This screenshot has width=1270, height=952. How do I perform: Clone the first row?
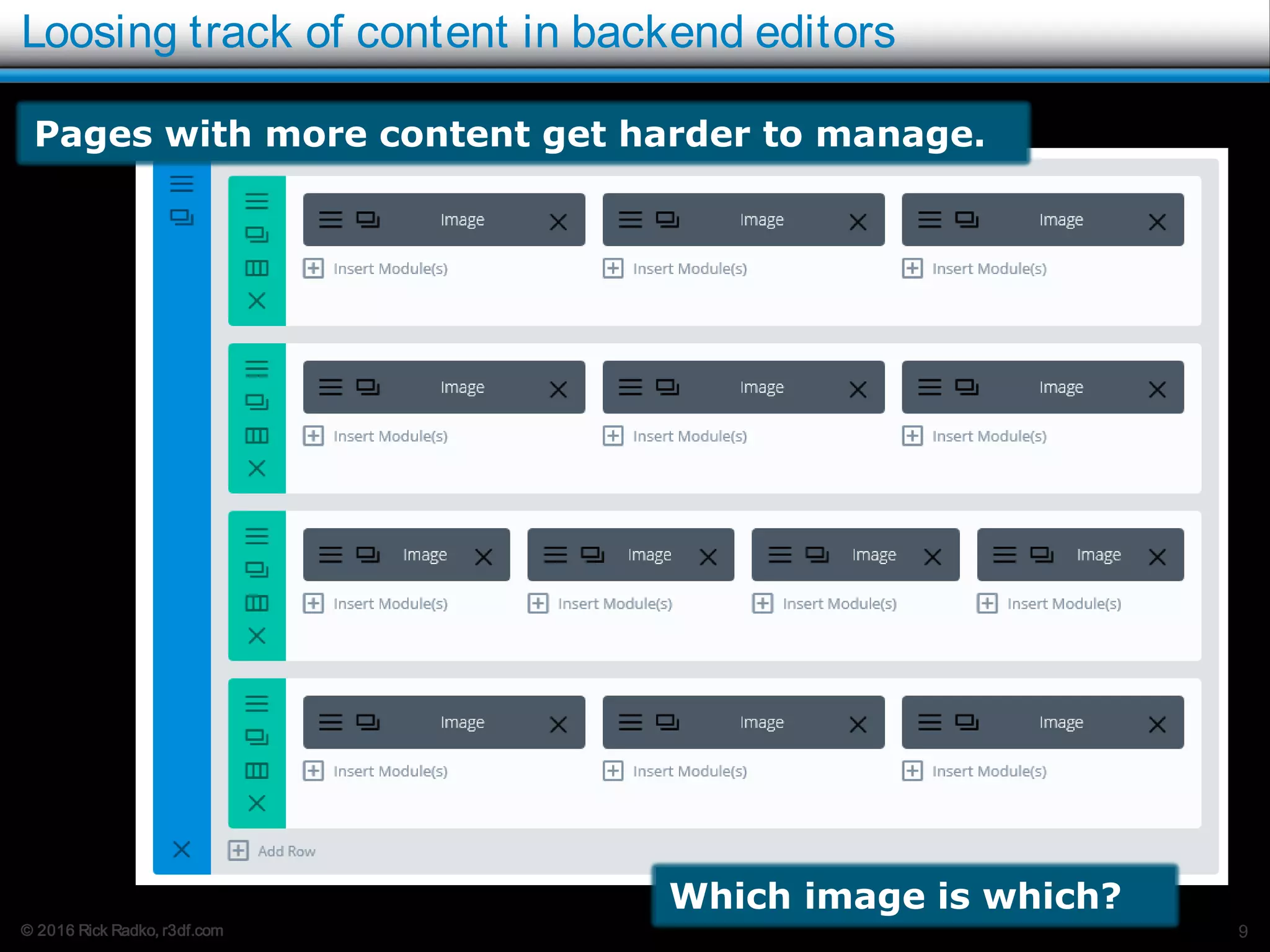[x=257, y=234]
